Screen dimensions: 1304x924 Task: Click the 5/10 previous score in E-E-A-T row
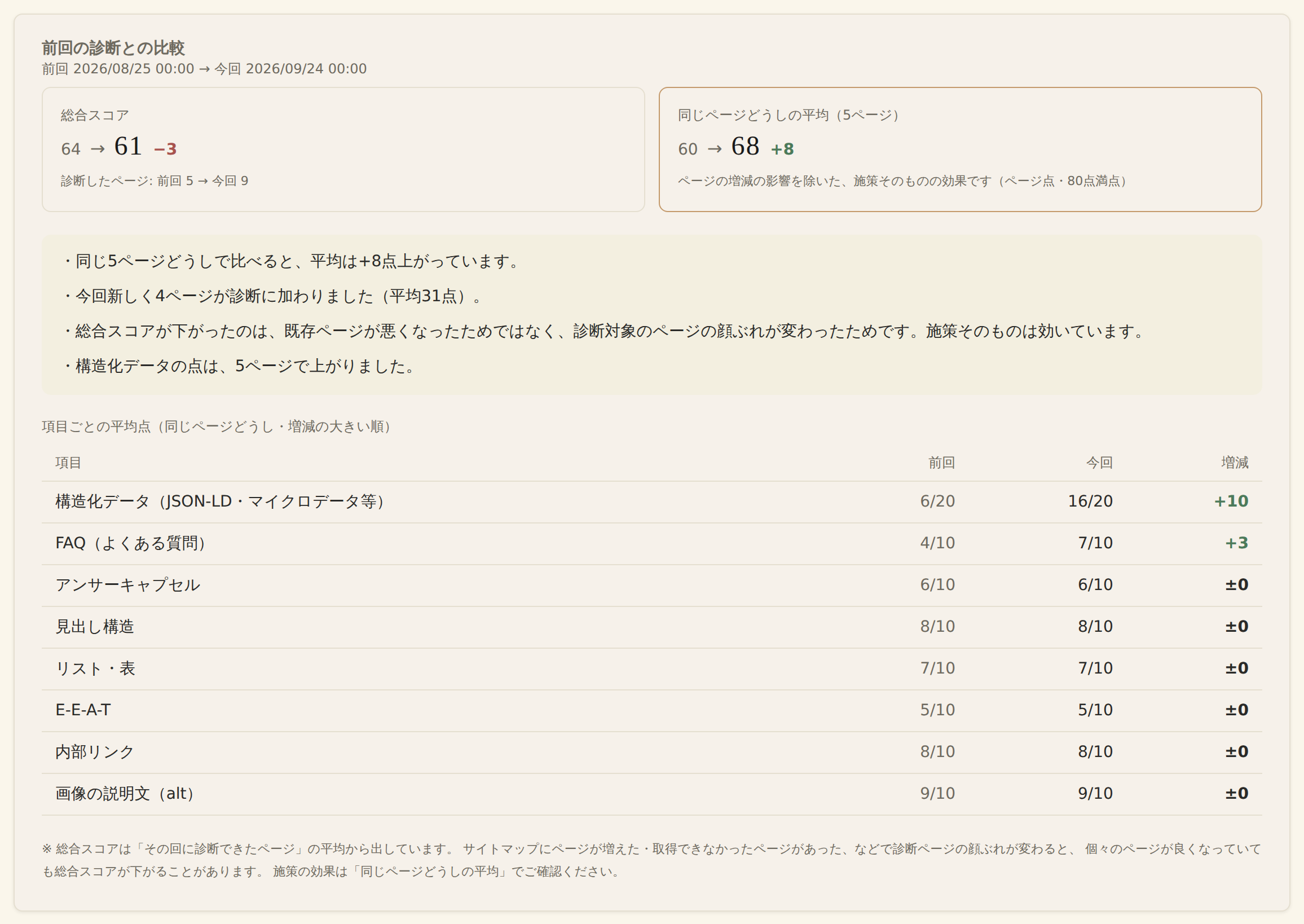[x=937, y=710]
